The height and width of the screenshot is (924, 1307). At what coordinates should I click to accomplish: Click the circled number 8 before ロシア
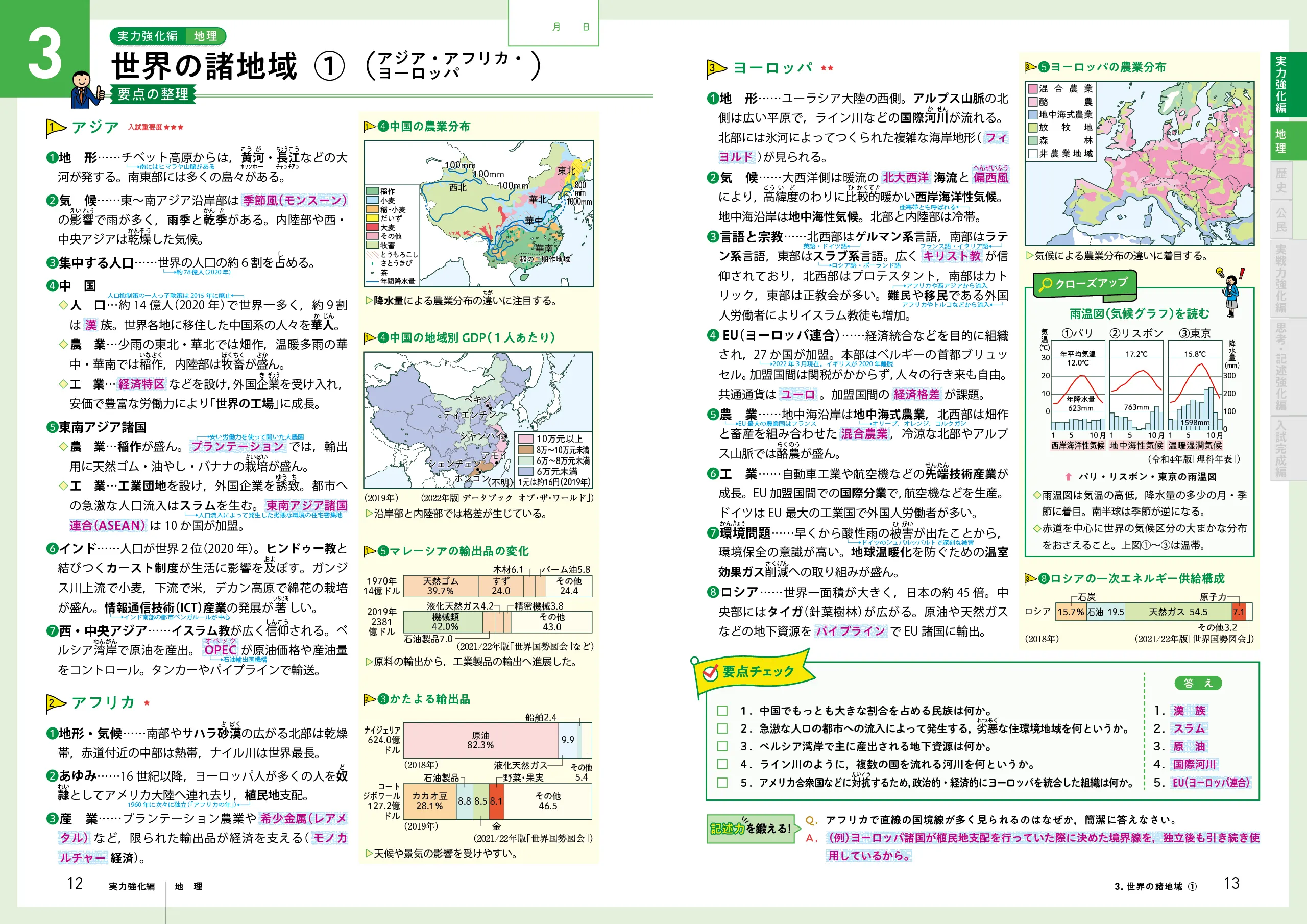pos(713,592)
